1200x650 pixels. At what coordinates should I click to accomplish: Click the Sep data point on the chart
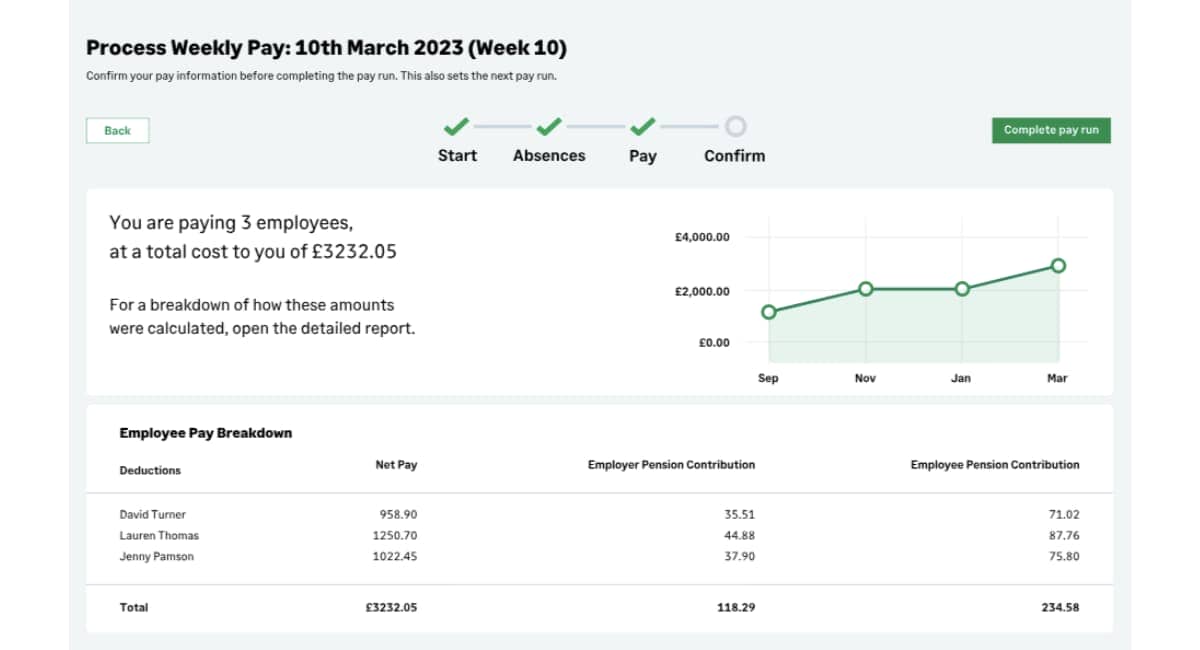pyautogui.click(x=767, y=311)
